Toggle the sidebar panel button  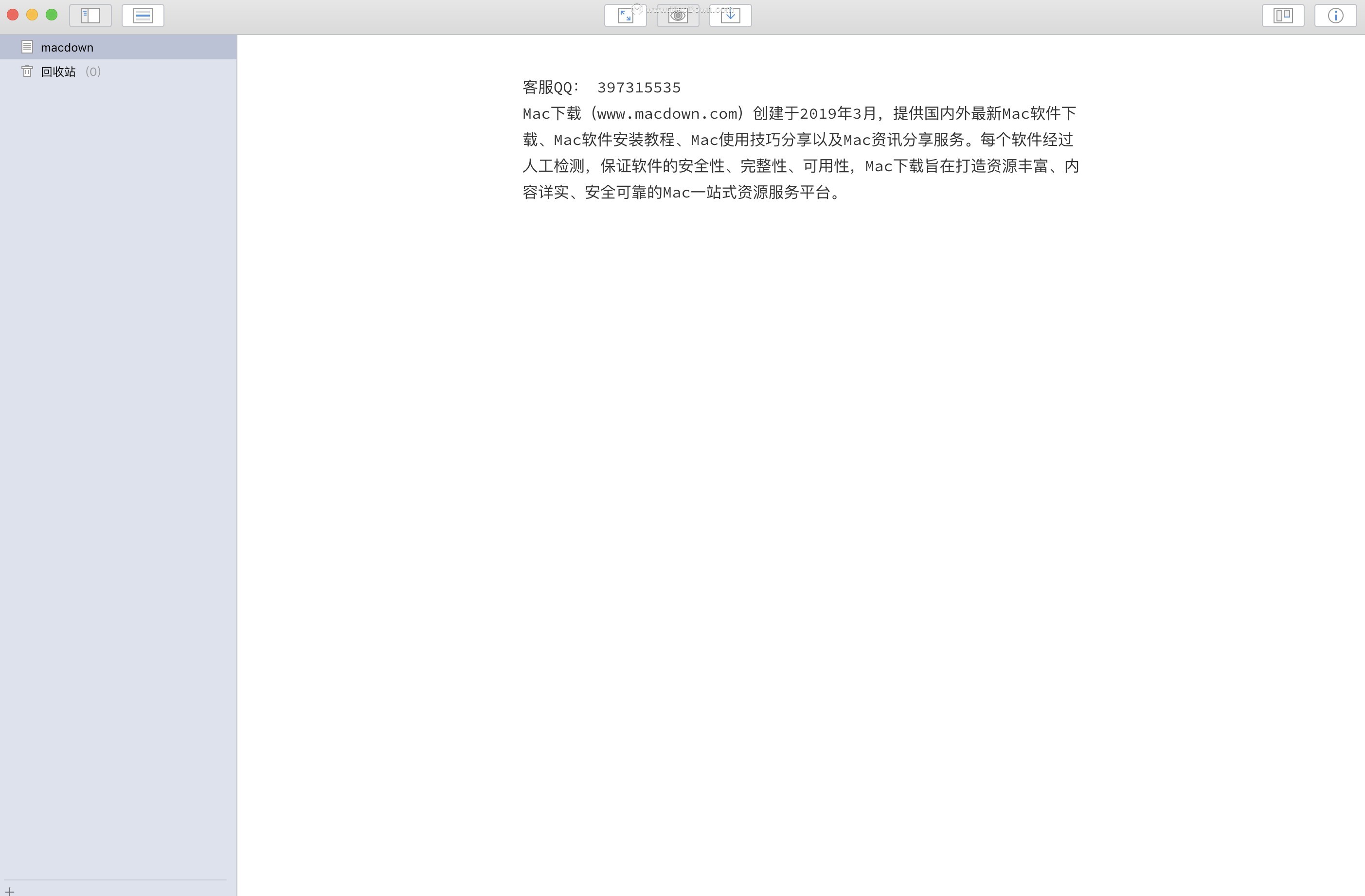pyautogui.click(x=90, y=16)
